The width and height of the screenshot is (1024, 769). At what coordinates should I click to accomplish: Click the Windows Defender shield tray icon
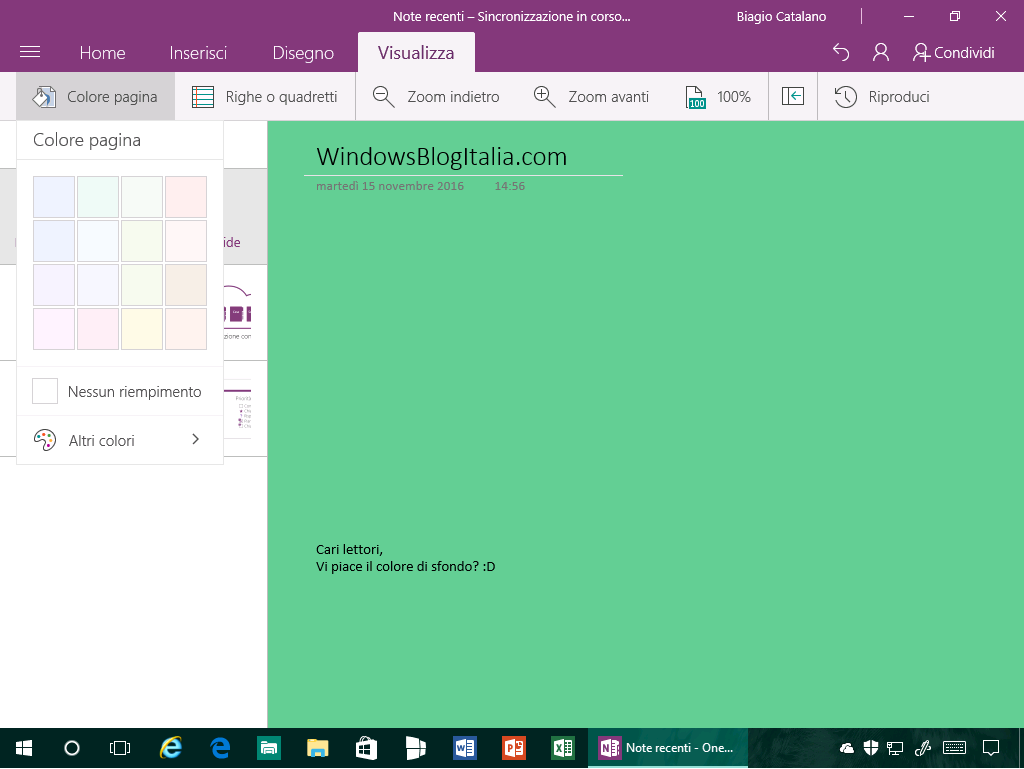pyautogui.click(x=871, y=748)
